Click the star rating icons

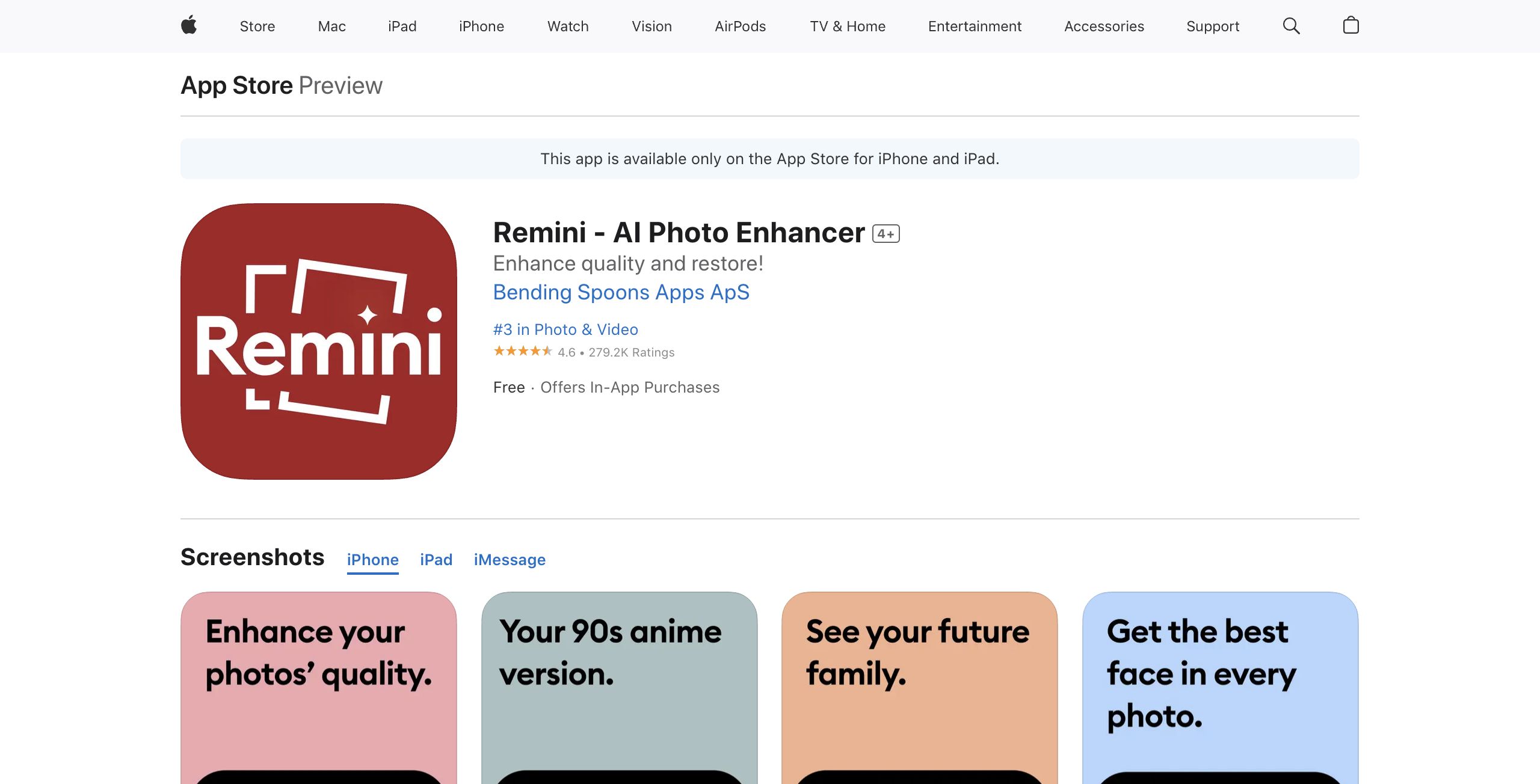522,351
